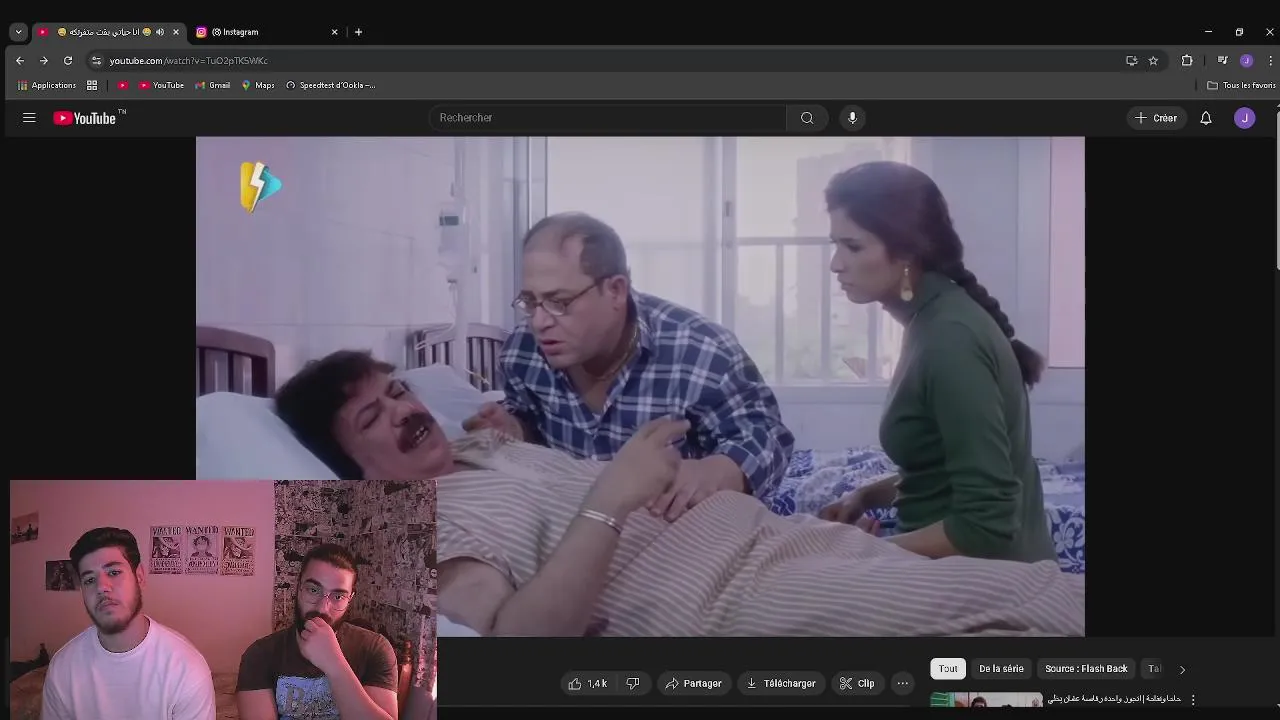Open unlabeled YouTube icon bookmark

(x=123, y=86)
